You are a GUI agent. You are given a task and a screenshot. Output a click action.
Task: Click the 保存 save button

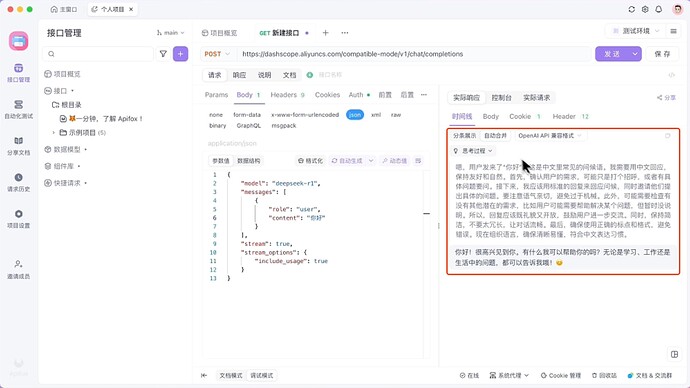coord(662,54)
